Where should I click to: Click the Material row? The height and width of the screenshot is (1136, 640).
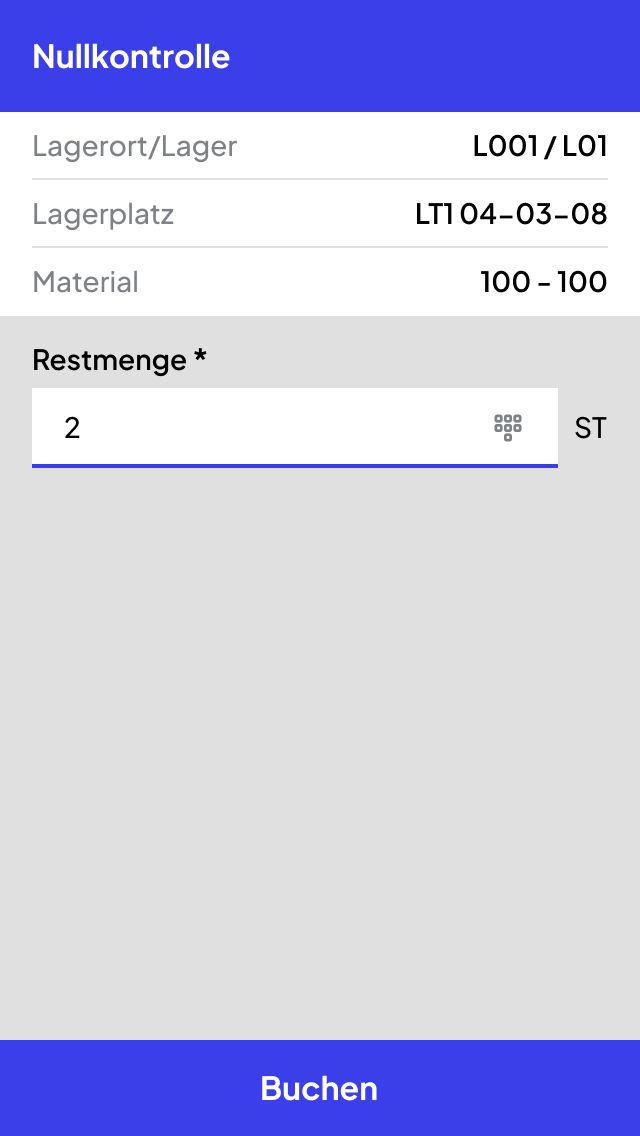point(320,282)
